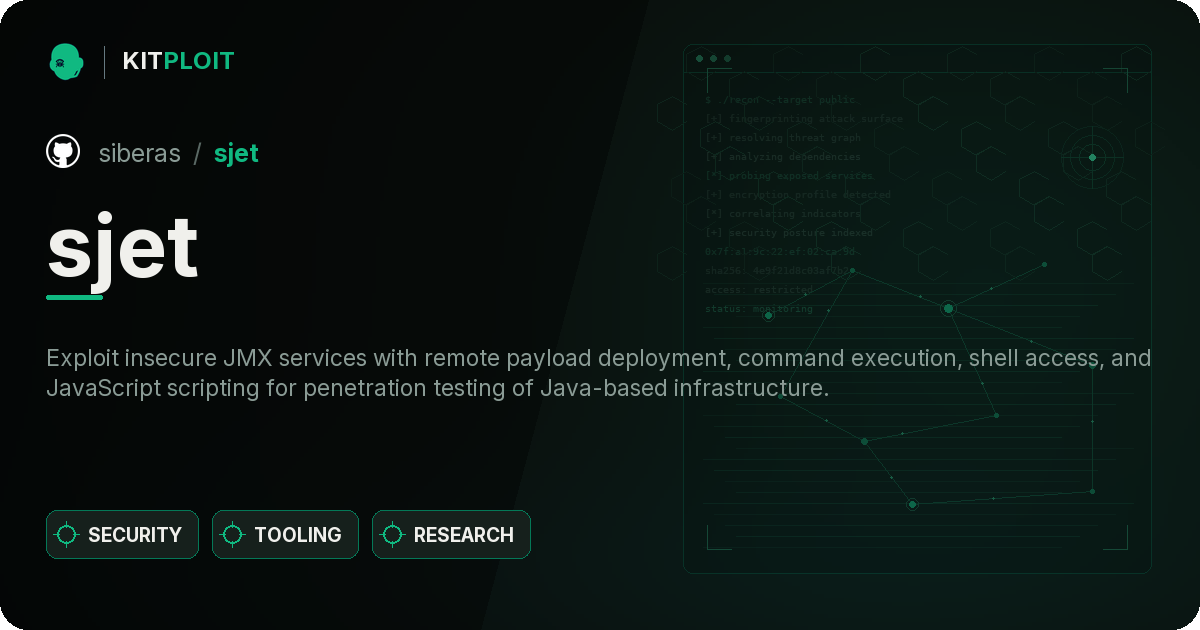
Task: Click 'resolving threat graph' terminal line
Action: pos(783,138)
